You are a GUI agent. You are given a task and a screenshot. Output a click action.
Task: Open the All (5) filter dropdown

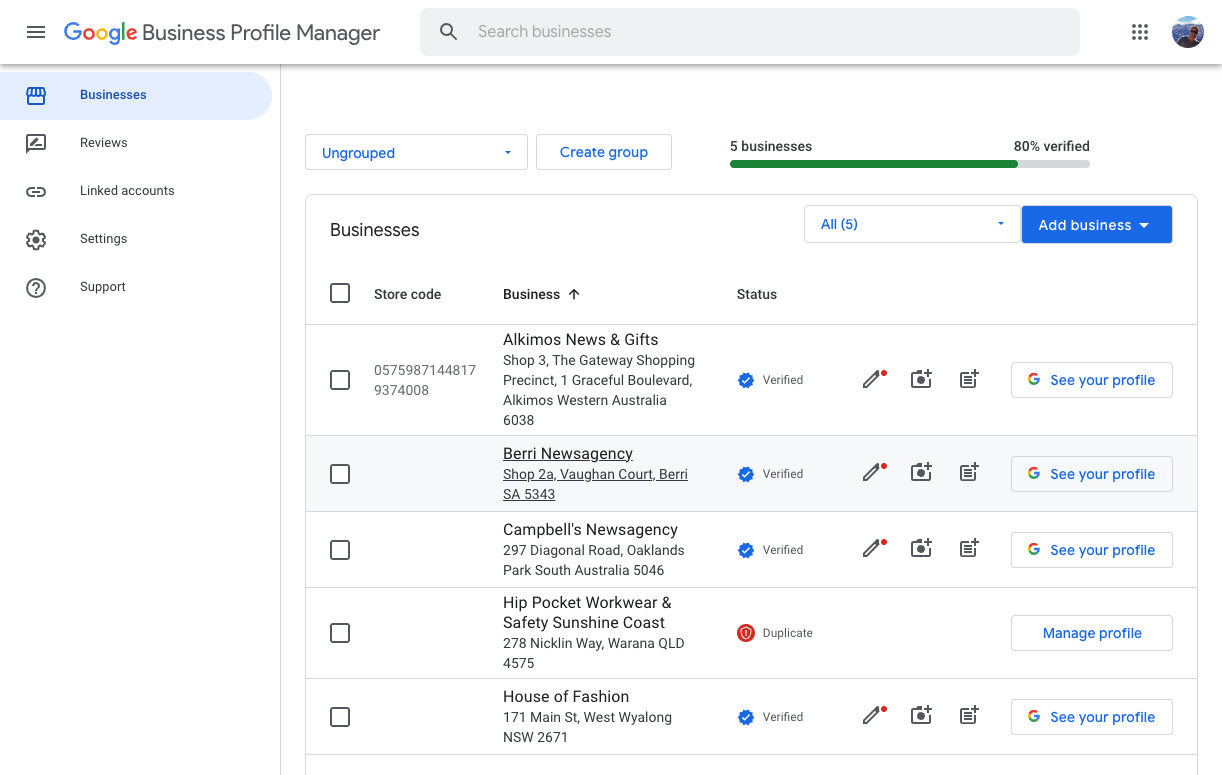[x=912, y=224]
